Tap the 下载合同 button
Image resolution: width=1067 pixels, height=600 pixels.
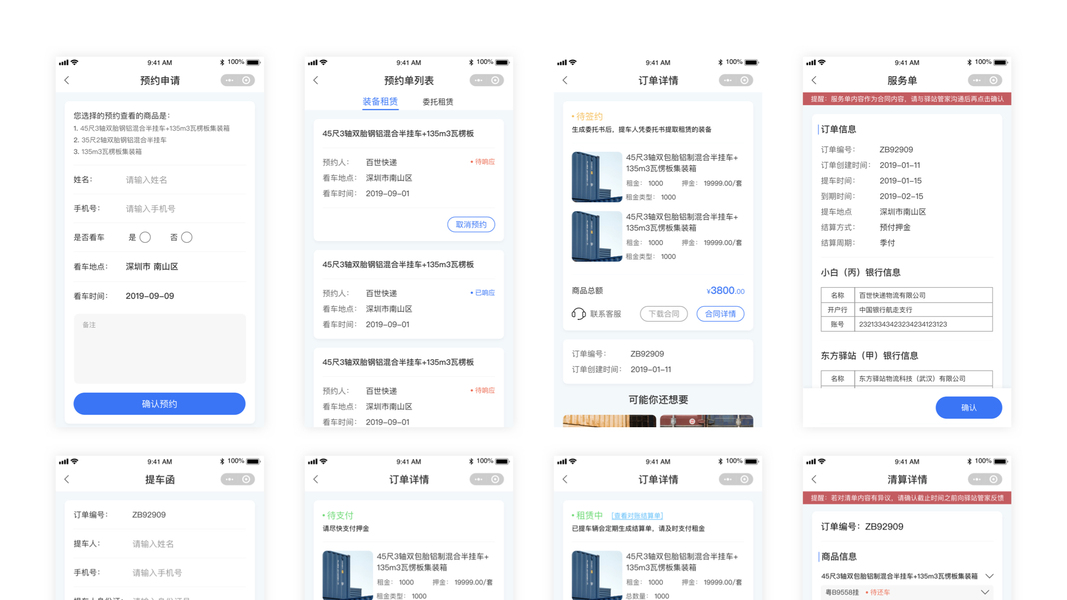pyautogui.click(x=663, y=314)
